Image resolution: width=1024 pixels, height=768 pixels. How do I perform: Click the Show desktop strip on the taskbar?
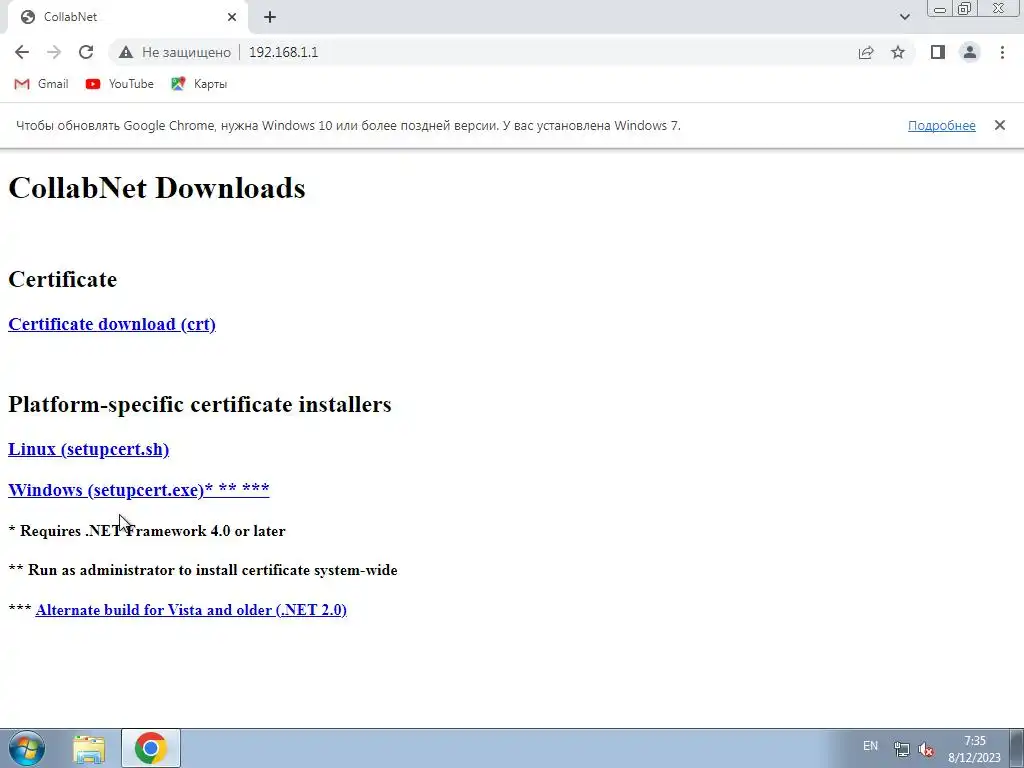tap(1017, 748)
